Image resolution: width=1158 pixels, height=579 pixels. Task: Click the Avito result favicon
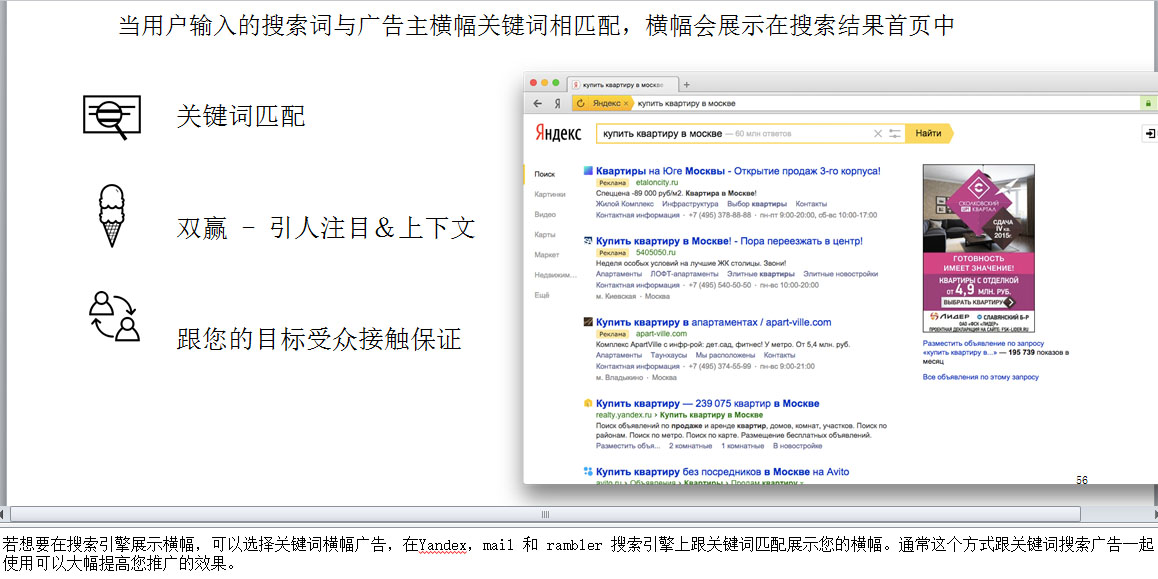[x=588, y=471]
